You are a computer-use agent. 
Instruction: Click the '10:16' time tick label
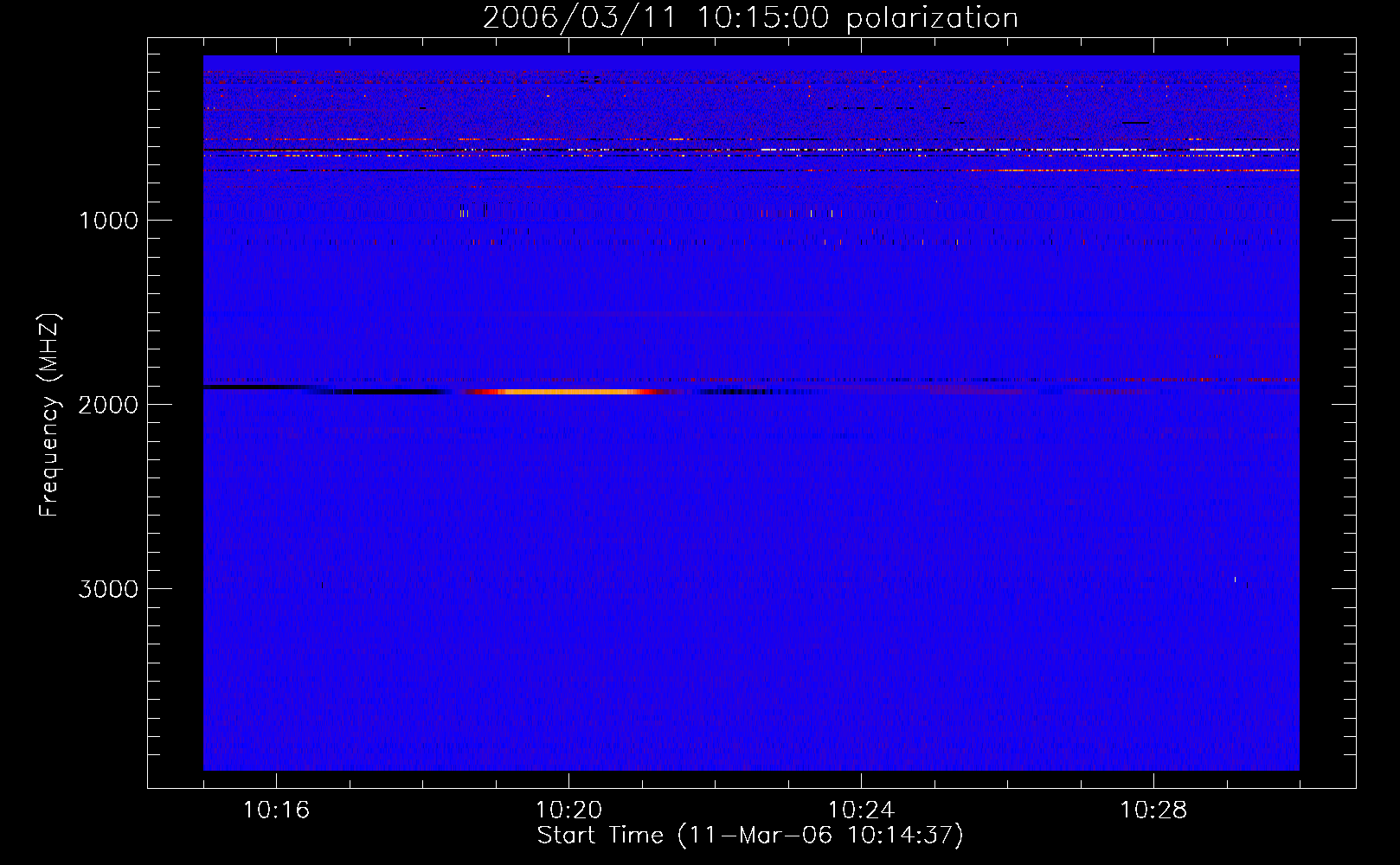coord(276,811)
